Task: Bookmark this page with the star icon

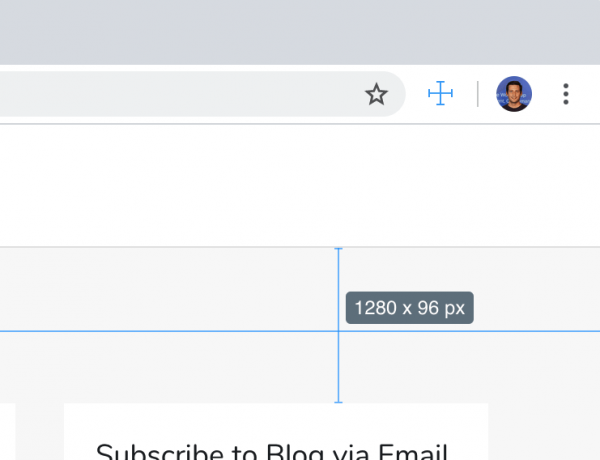Action: (x=377, y=94)
